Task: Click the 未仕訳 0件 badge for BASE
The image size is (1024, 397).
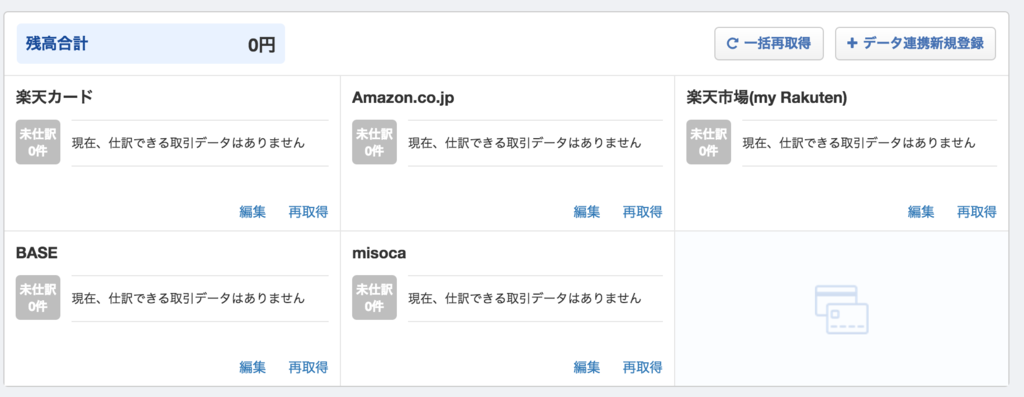Action: (38, 298)
